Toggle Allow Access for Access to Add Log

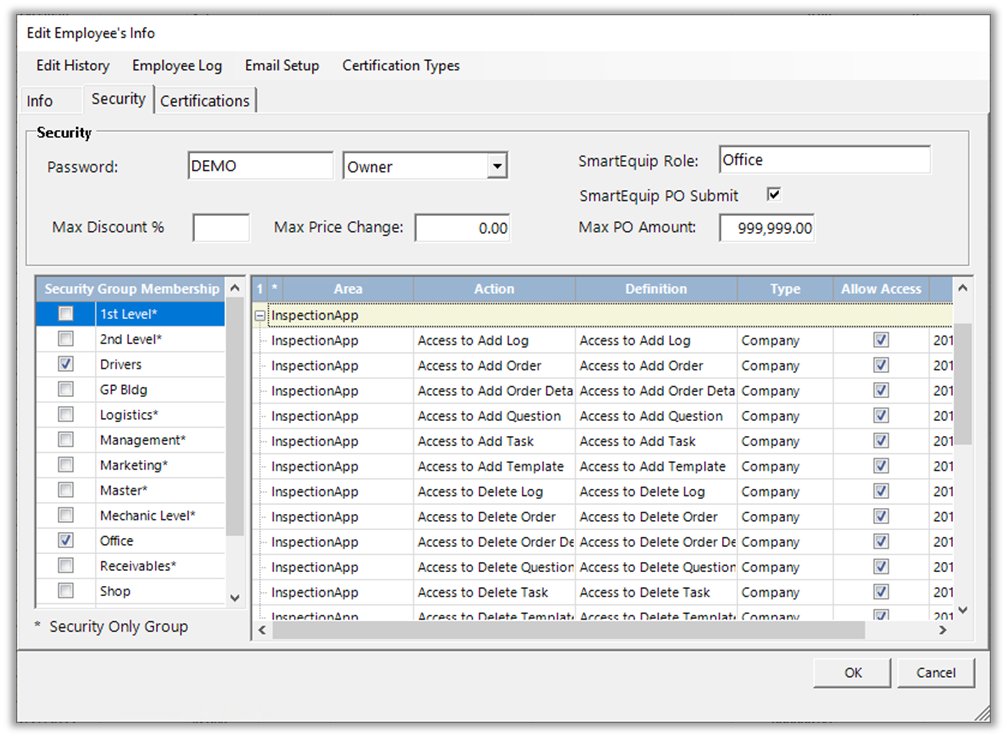[x=881, y=340]
